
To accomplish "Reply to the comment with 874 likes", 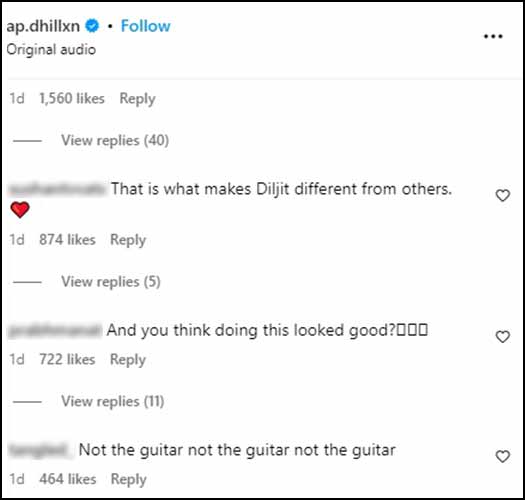I will [x=128, y=240].
